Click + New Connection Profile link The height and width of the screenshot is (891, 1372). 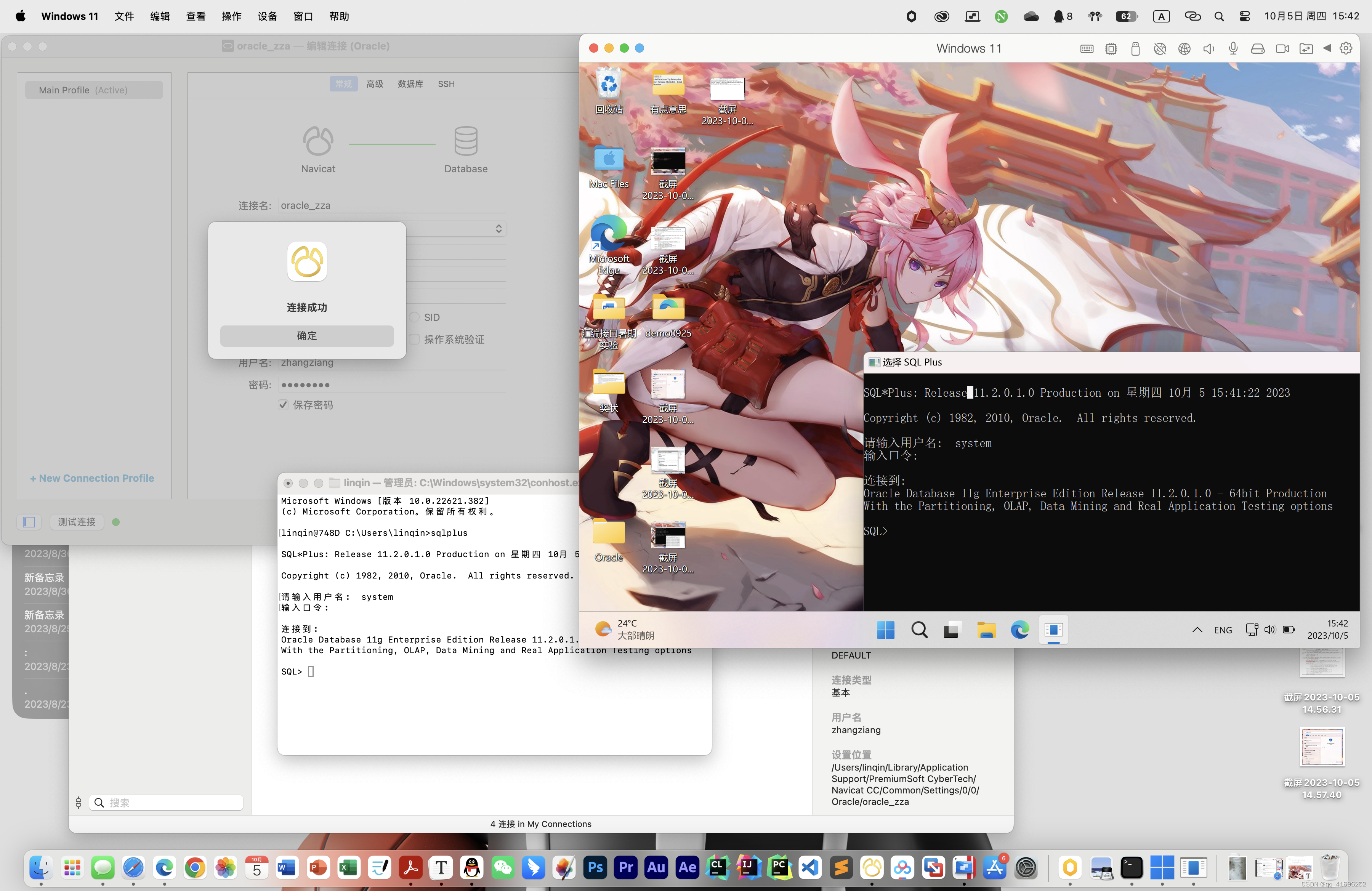coord(92,478)
